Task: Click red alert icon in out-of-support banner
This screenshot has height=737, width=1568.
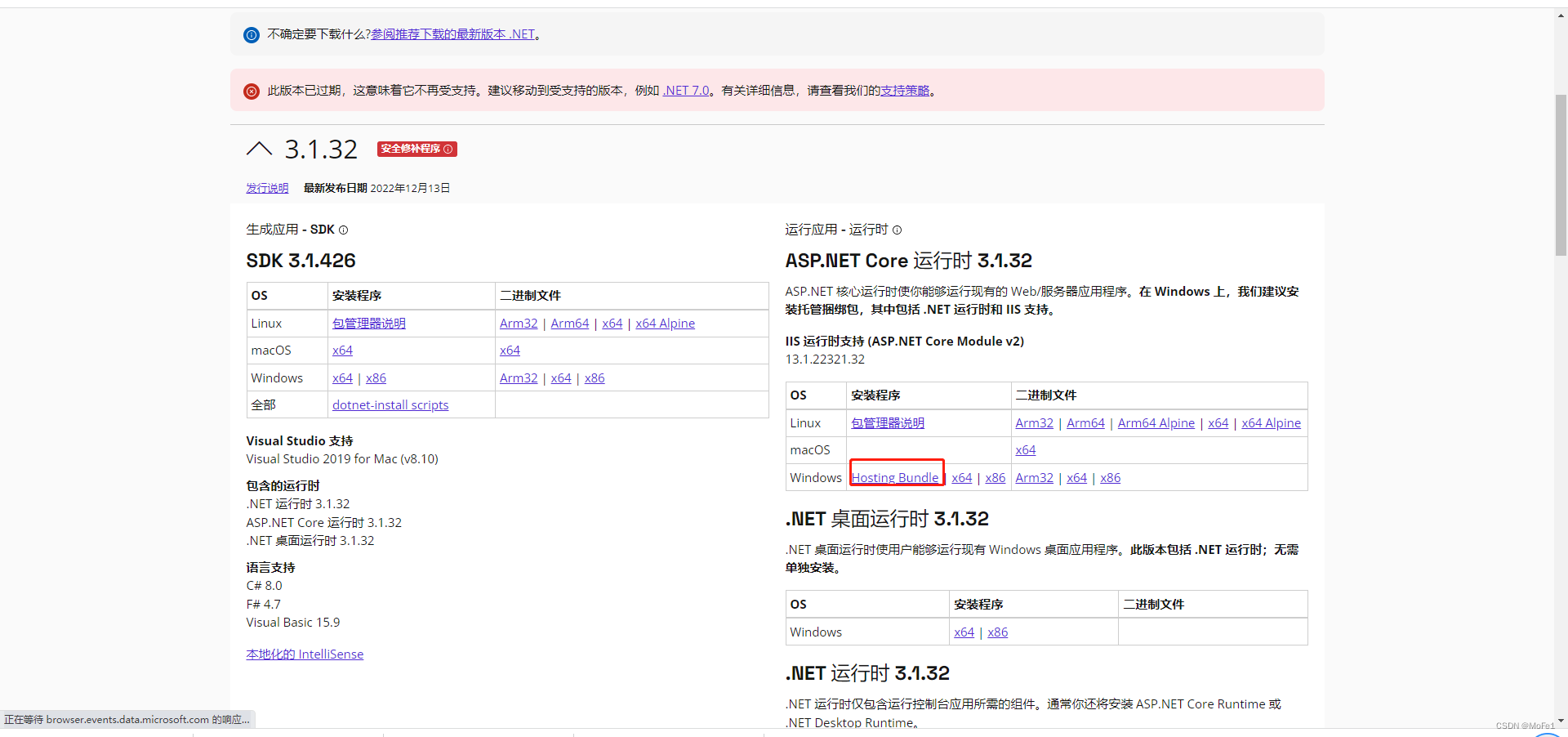Action: [x=251, y=91]
